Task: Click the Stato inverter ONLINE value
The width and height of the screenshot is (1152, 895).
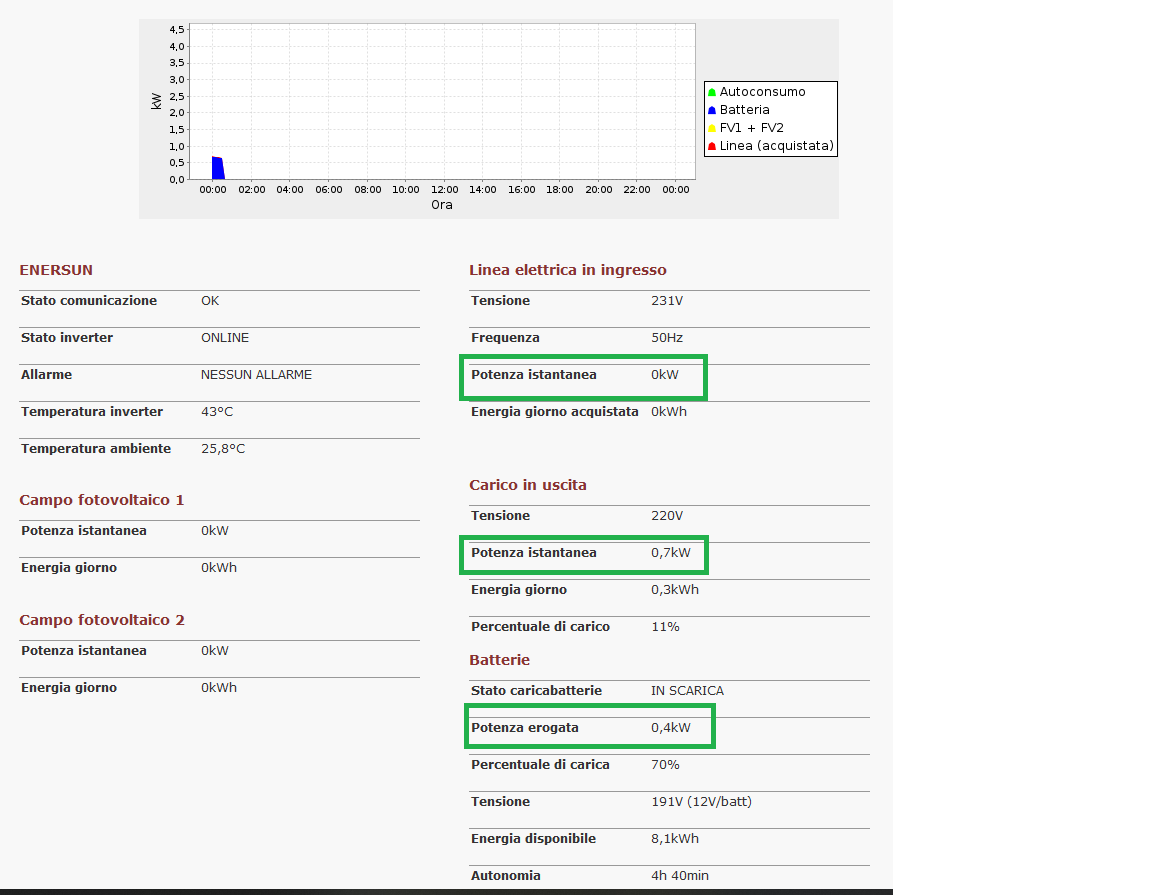Action: (225, 338)
